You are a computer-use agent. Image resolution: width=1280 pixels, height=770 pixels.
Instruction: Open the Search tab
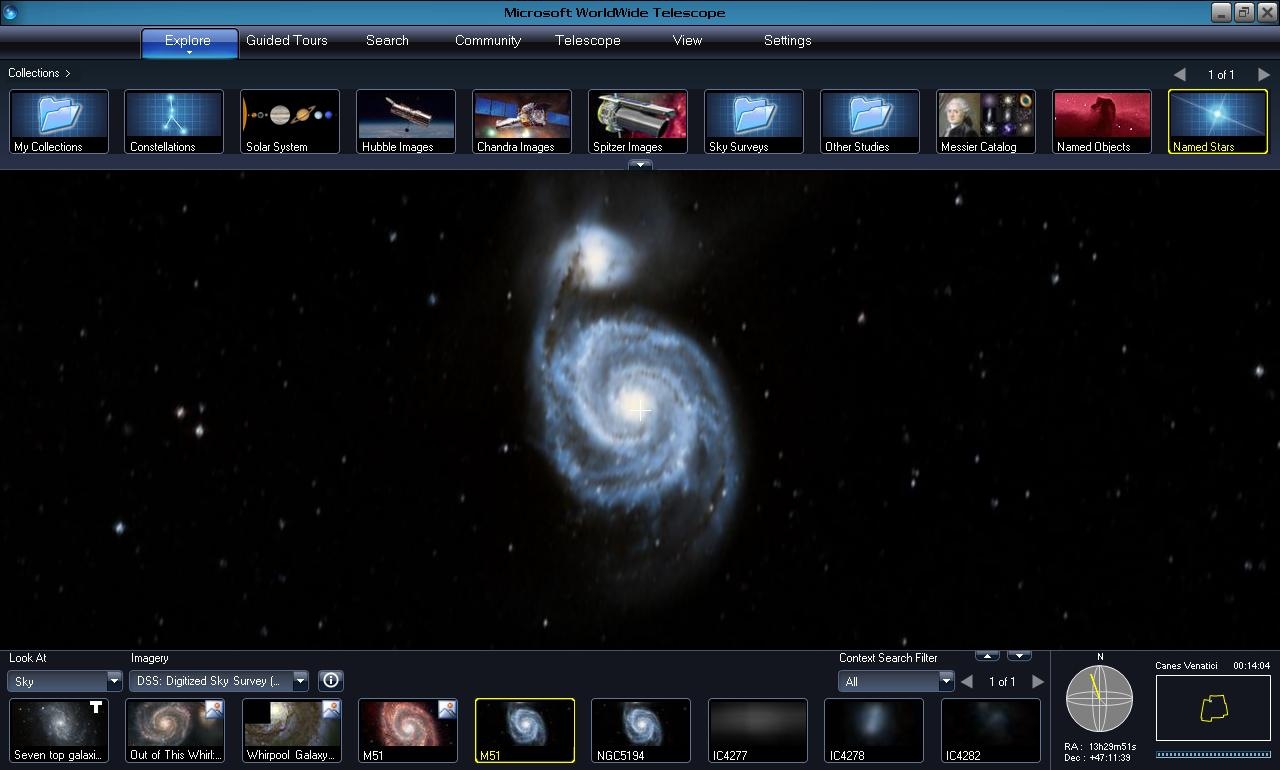[387, 40]
